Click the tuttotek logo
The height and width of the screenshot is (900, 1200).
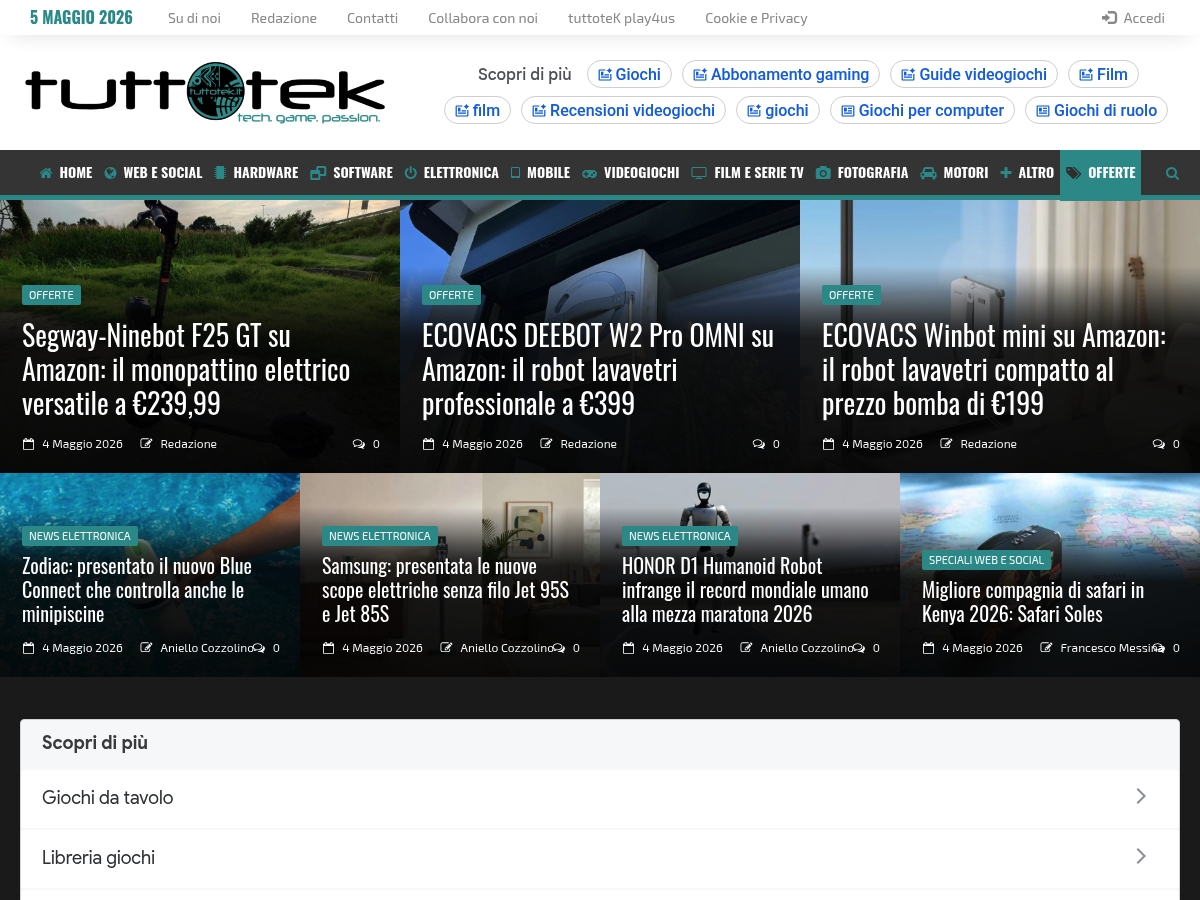tap(205, 93)
